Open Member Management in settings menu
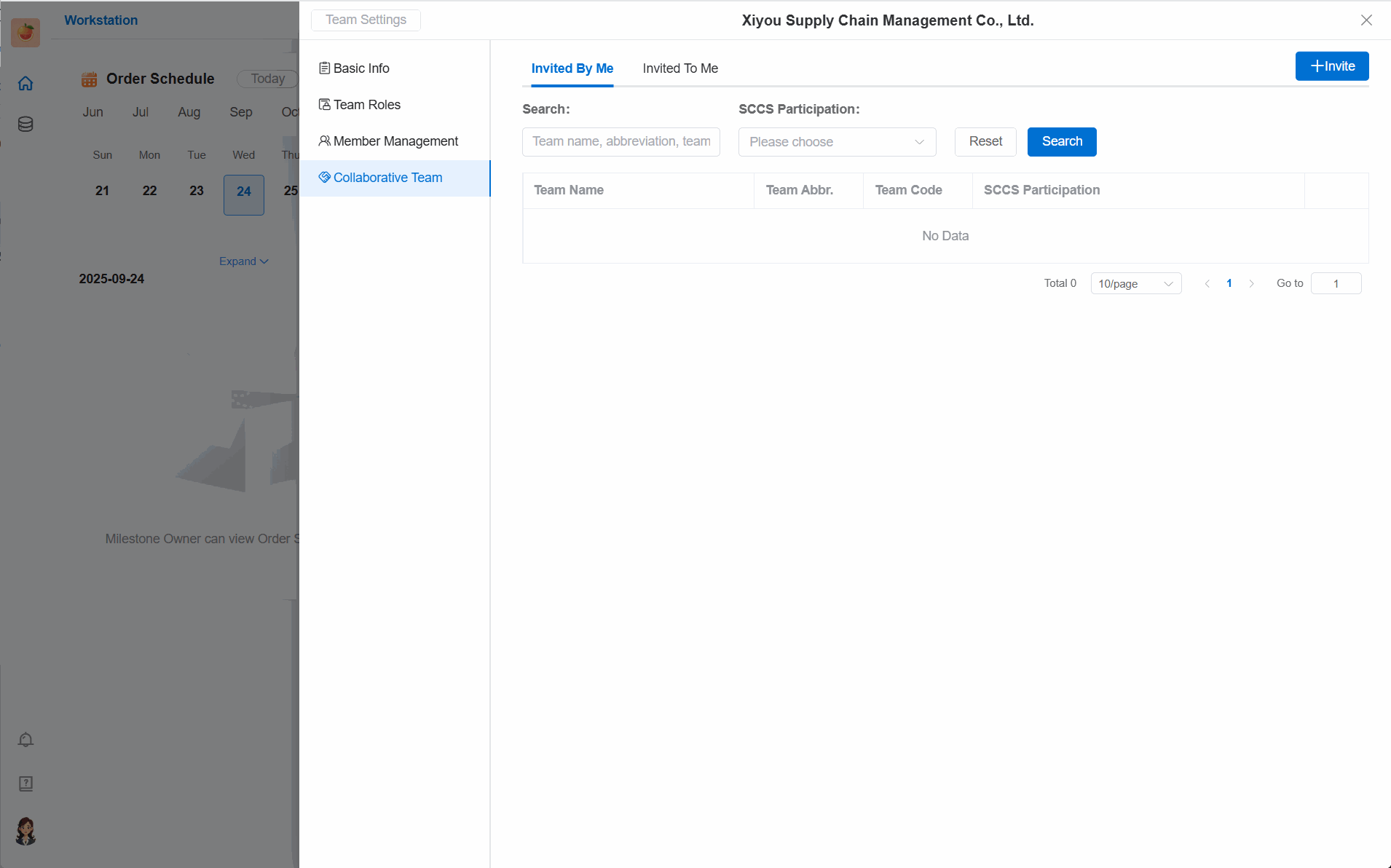This screenshot has width=1391, height=868. click(x=395, y=141)
